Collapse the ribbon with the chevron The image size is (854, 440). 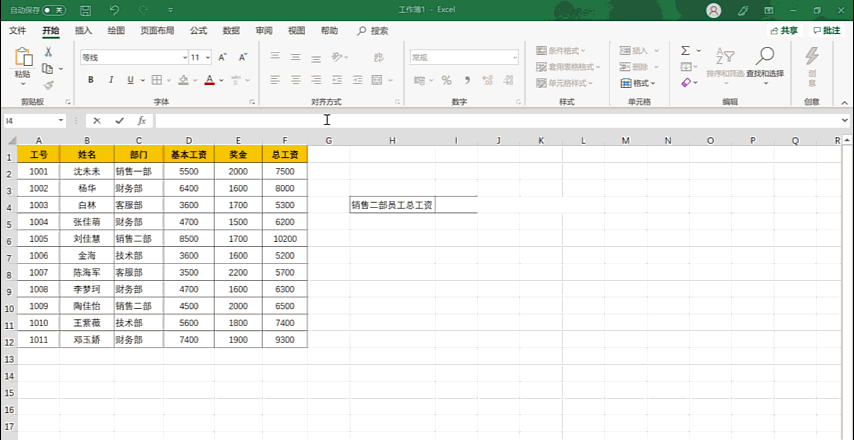tap(844, 102)
